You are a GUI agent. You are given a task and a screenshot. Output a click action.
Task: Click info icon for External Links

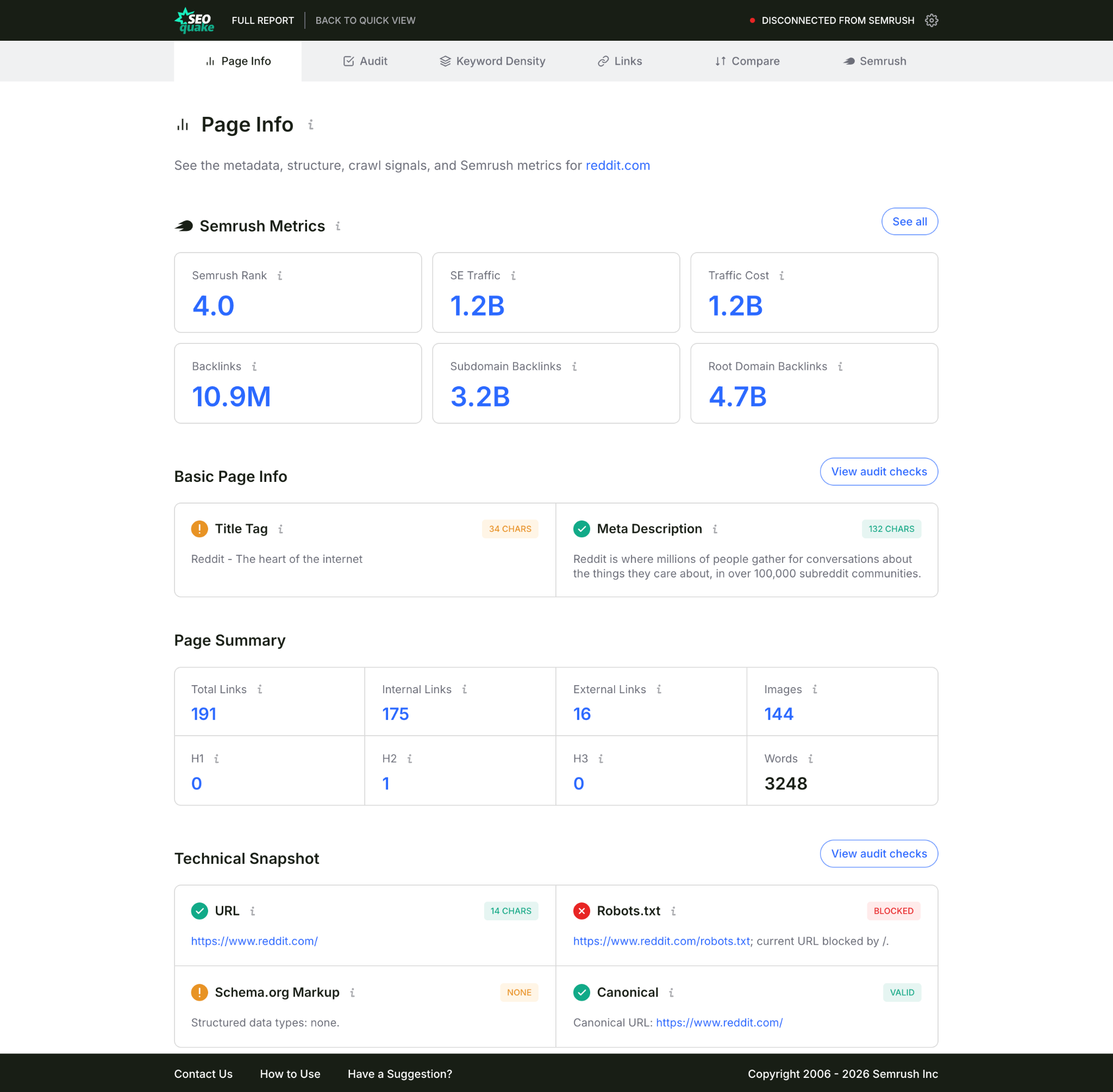click(659, 689)
